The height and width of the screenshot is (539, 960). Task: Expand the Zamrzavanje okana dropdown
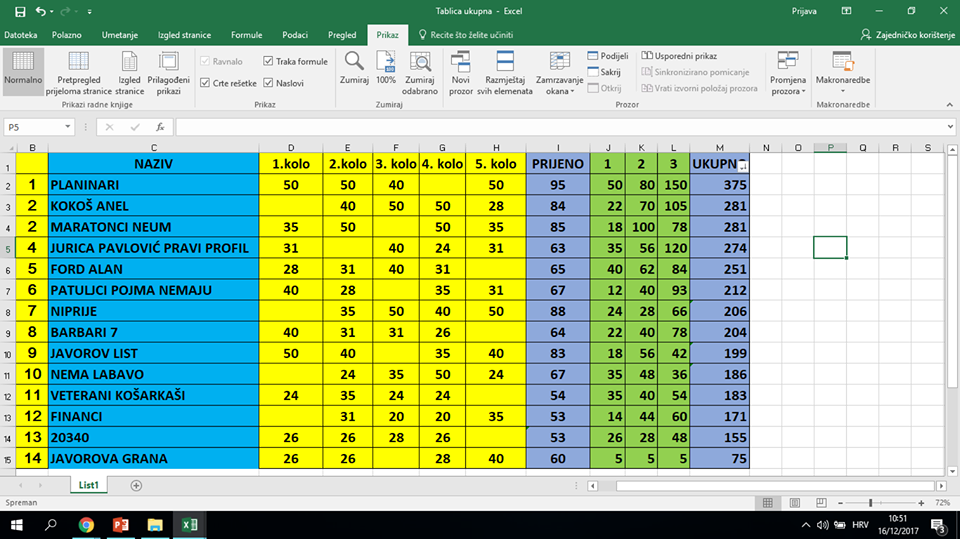point(557,72)
